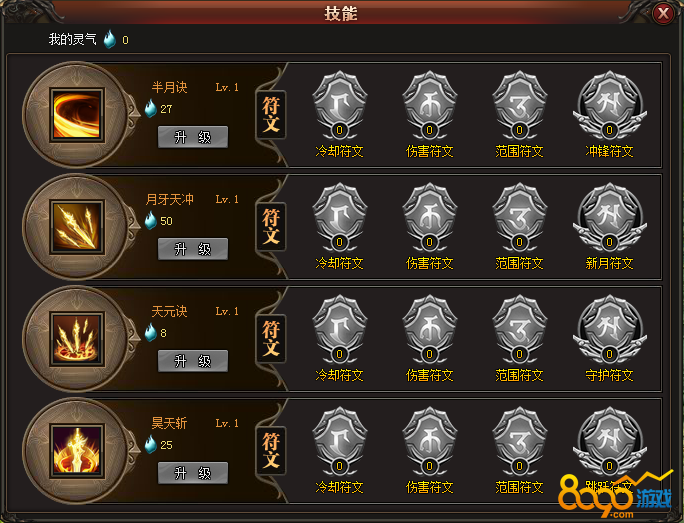Screen dimensions: 684x523
Task: Click 新月符文 rune badge
Action: click(609, 218)
